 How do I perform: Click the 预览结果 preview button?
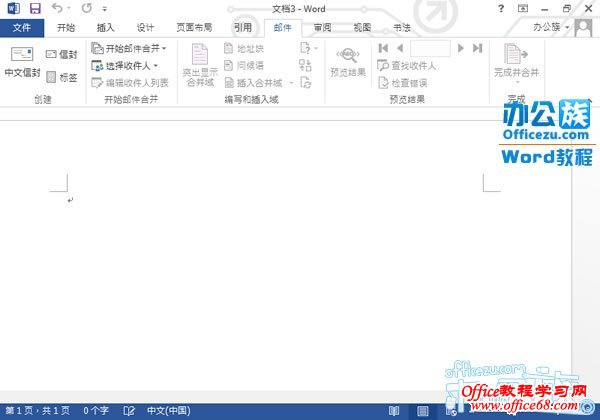click(x=348, y=62)
